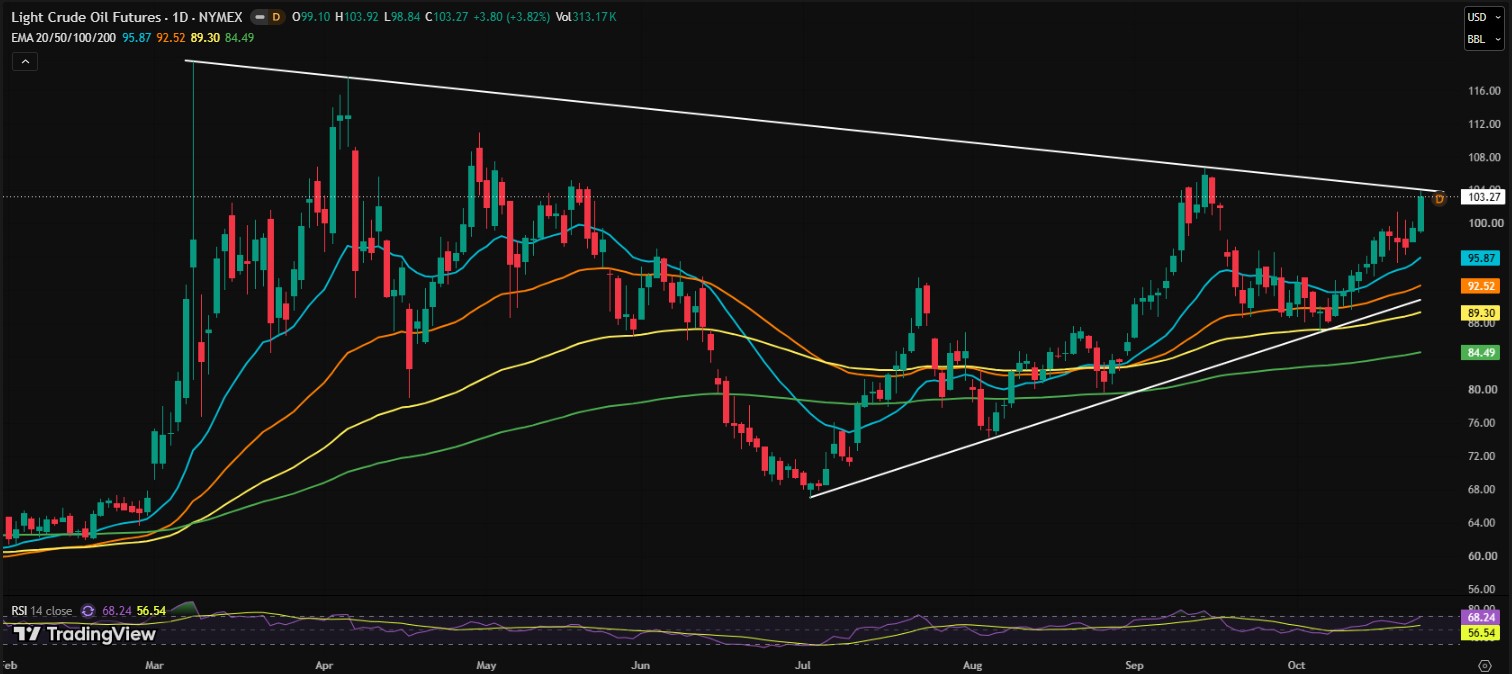This screenshot has width=1512, height=674.
Task: Click the green 84.49 EMA price label
Action: click(1479, 351)
